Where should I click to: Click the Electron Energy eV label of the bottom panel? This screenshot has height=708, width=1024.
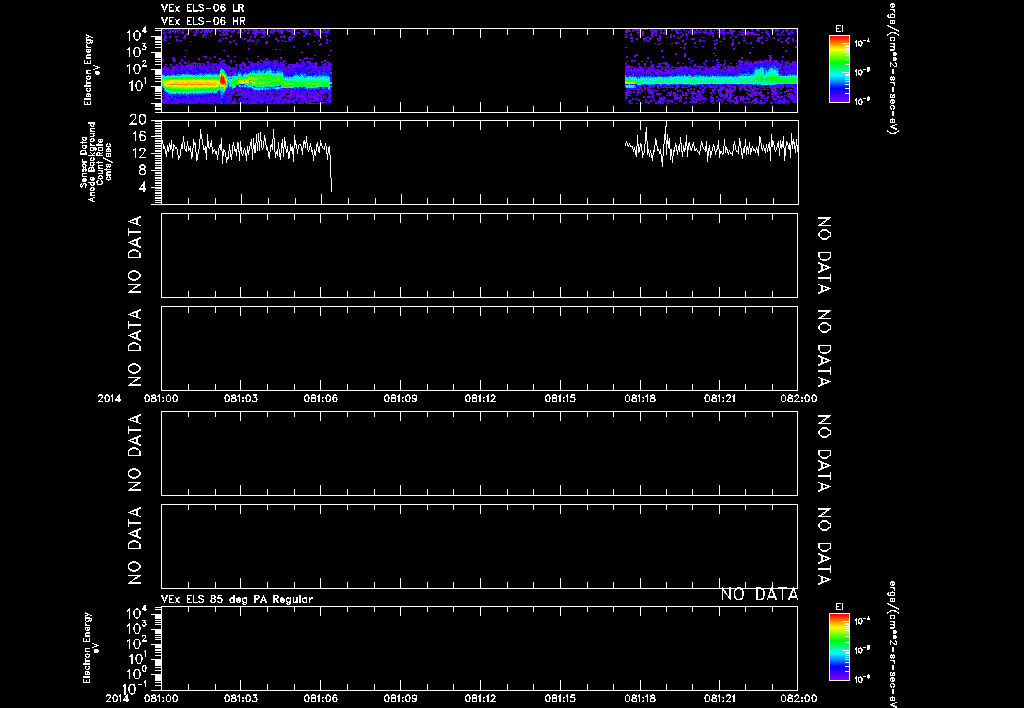tap(91, 648)
